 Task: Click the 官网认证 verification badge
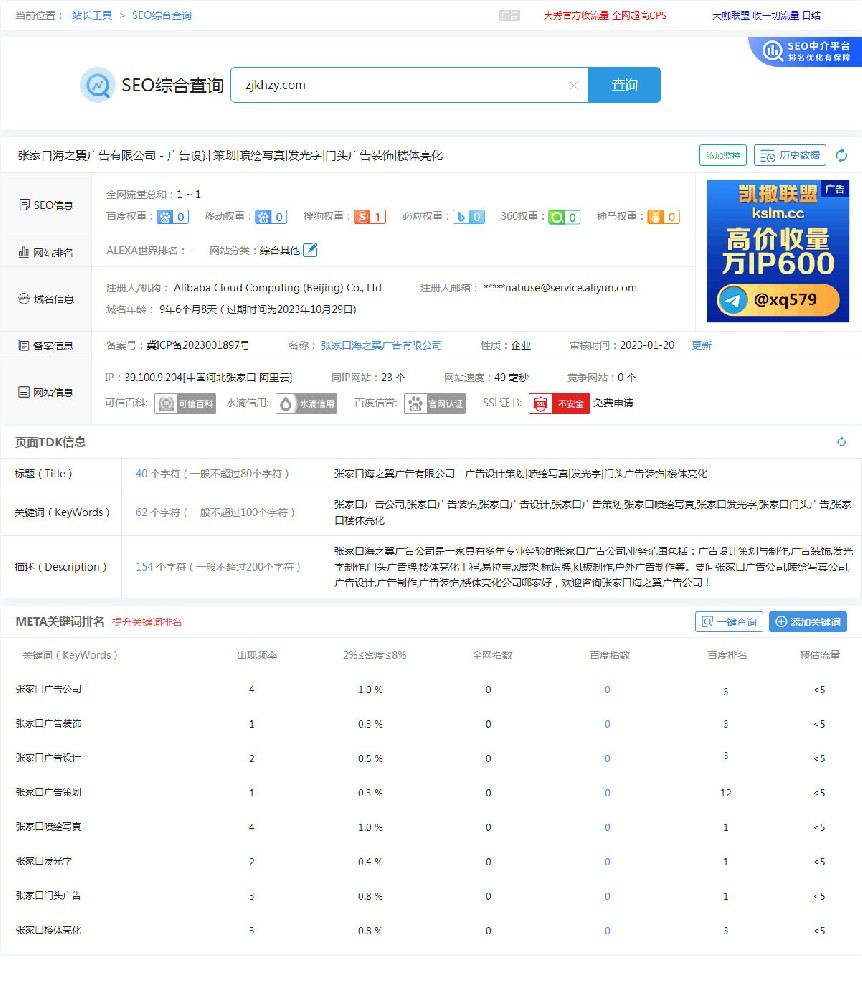435,405
